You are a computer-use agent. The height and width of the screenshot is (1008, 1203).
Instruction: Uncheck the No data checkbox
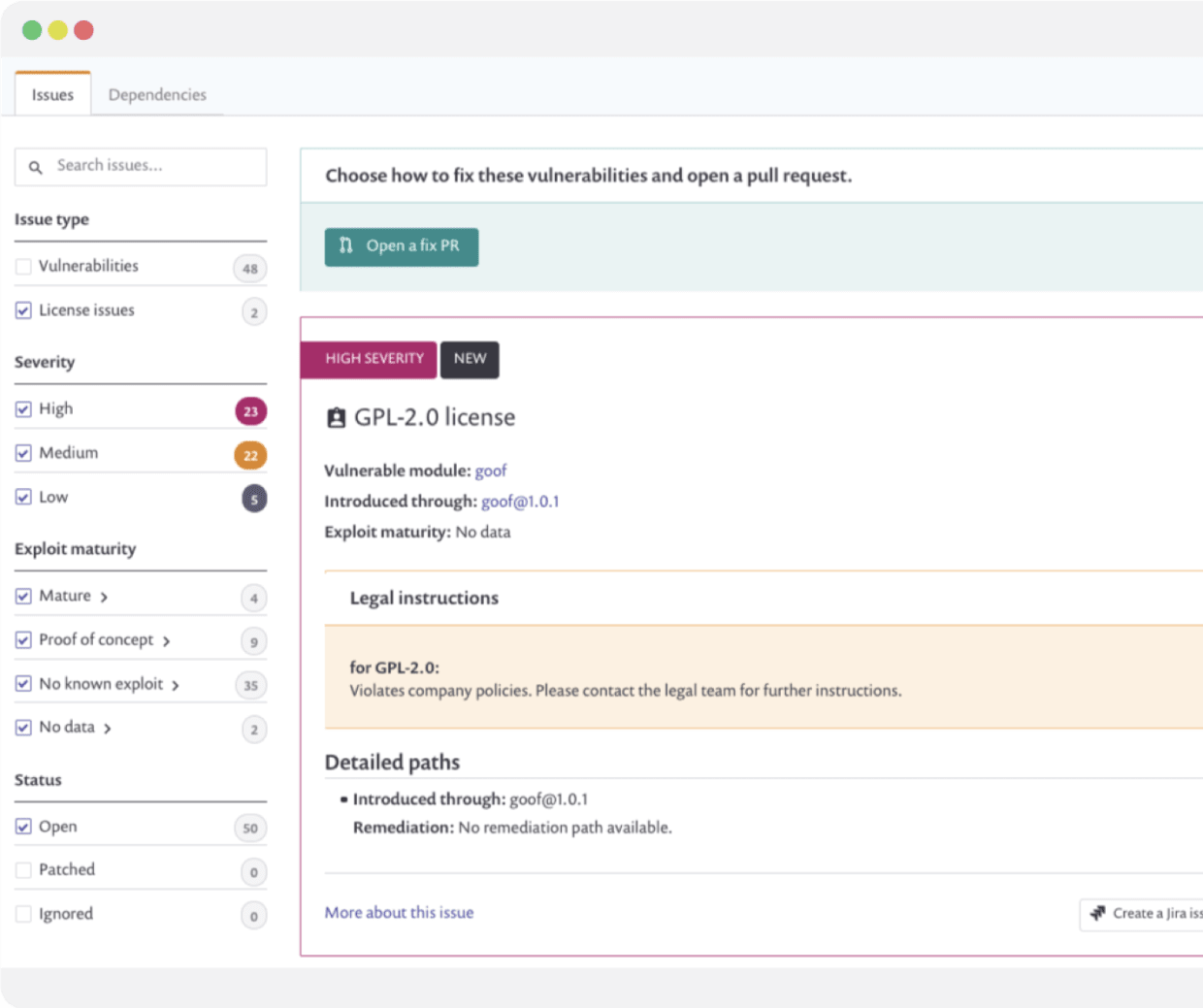coord(23,728)
